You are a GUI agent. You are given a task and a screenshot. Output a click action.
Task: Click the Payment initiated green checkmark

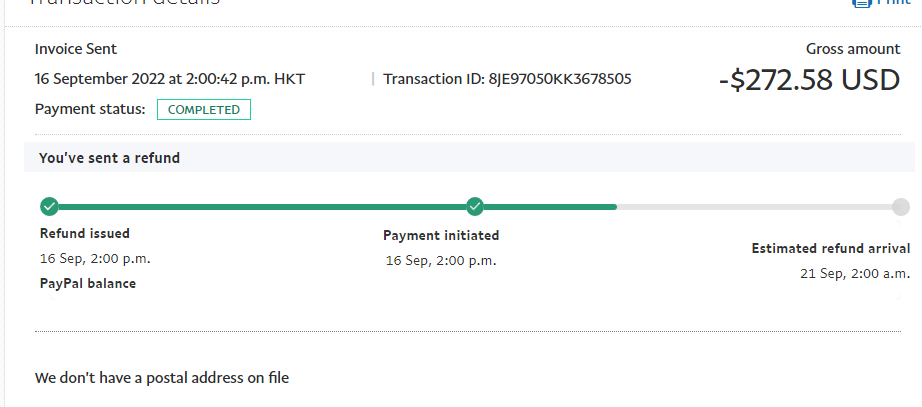(x=475, y=207)
